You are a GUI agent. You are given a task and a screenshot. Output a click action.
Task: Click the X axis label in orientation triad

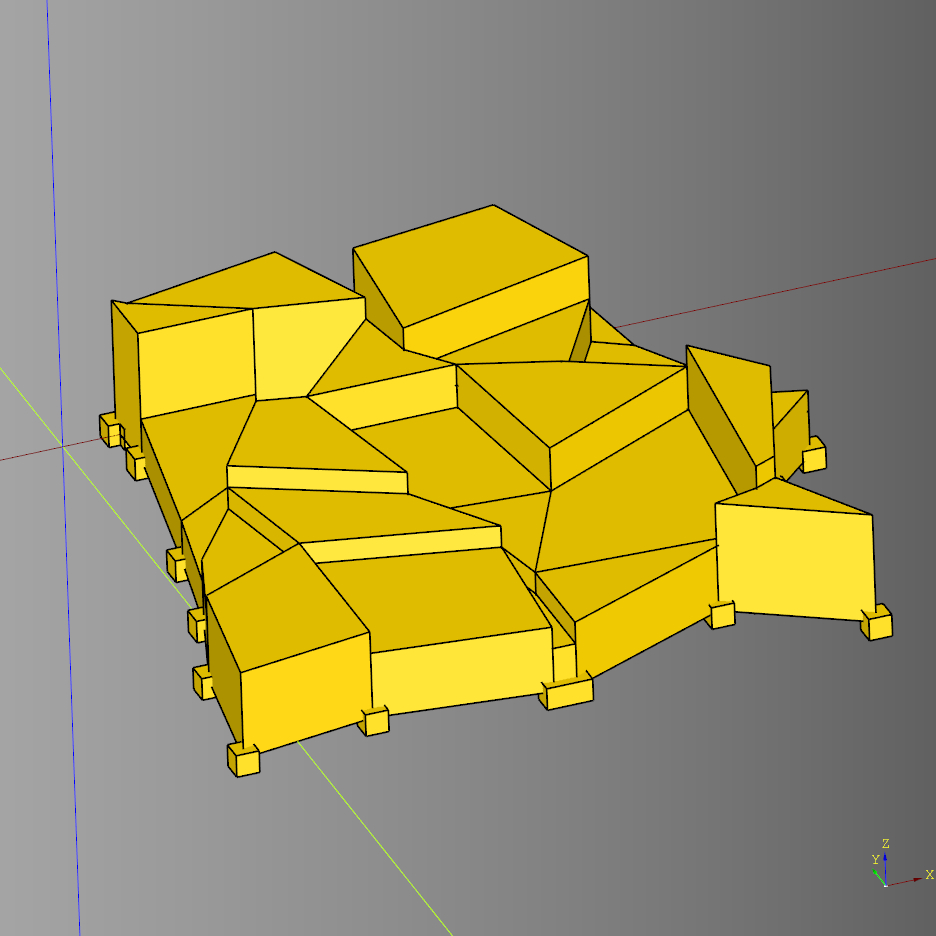929,875
